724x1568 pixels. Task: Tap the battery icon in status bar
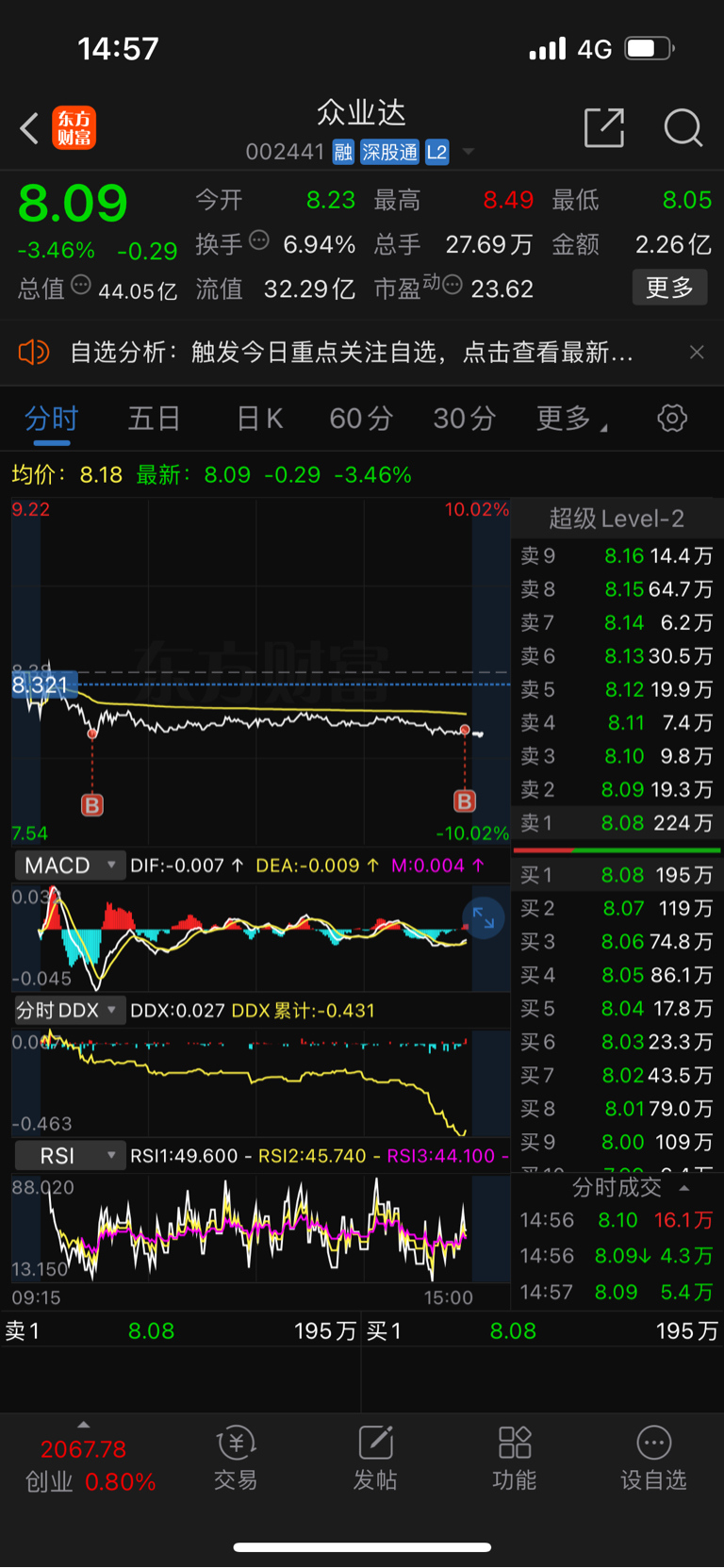click(x=650, y=48)
